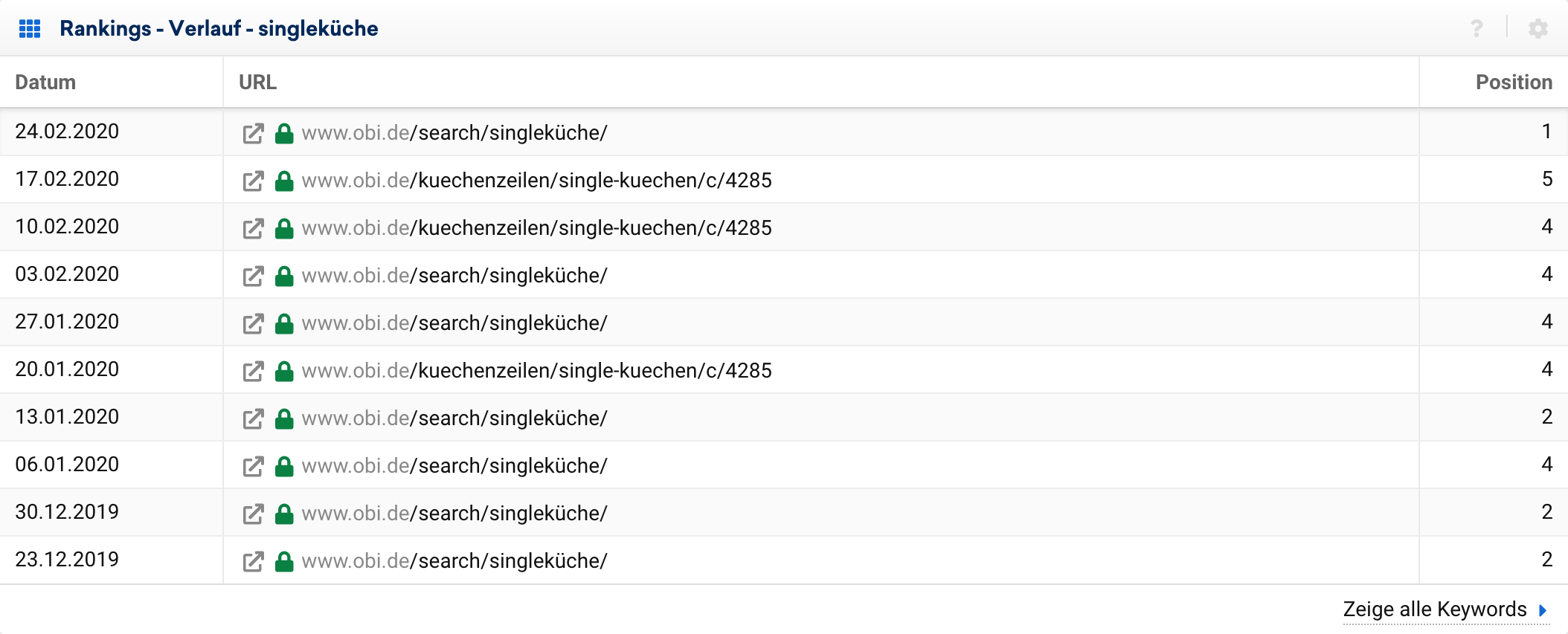Open the single-kuechen URL dated 17.02.2020

pos(536,181)
